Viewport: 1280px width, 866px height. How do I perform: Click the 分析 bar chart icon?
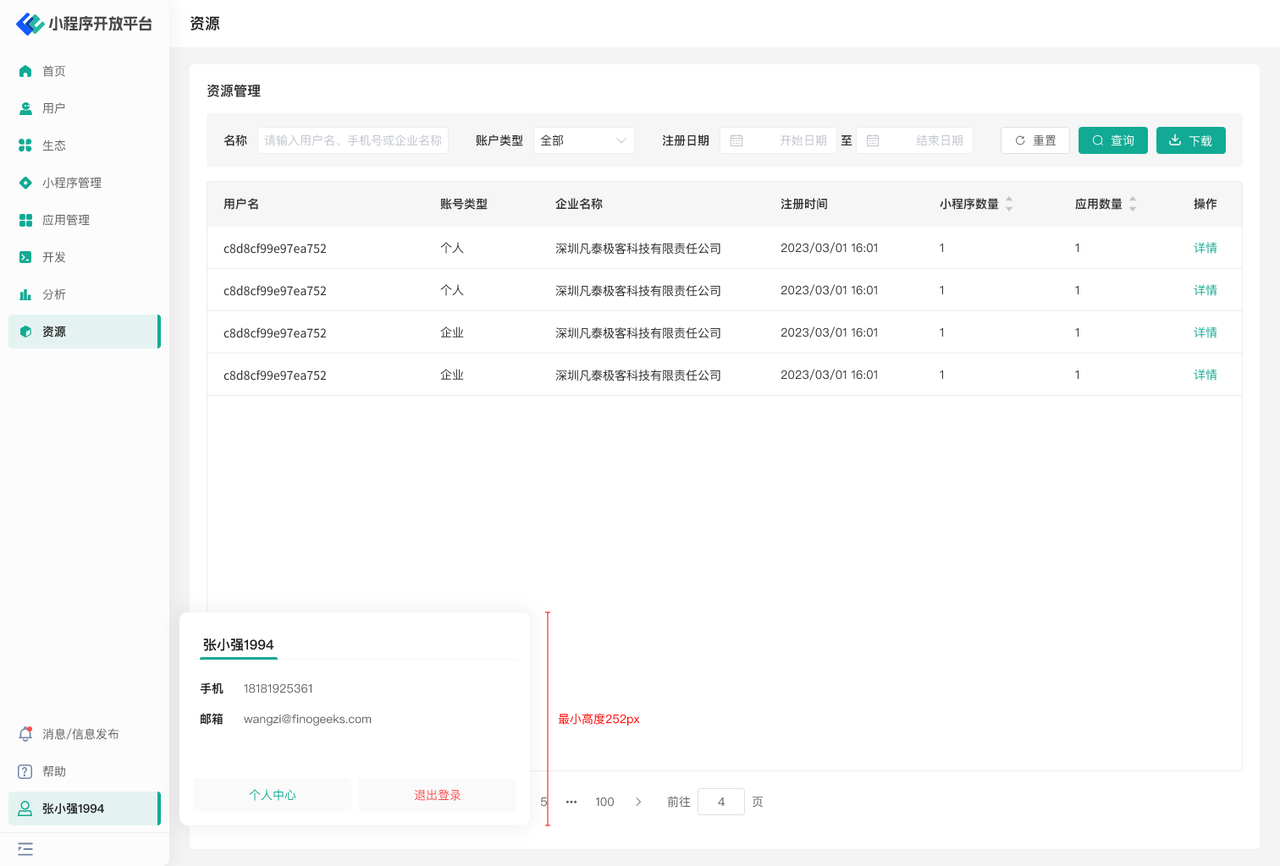[x=26, y=295]
